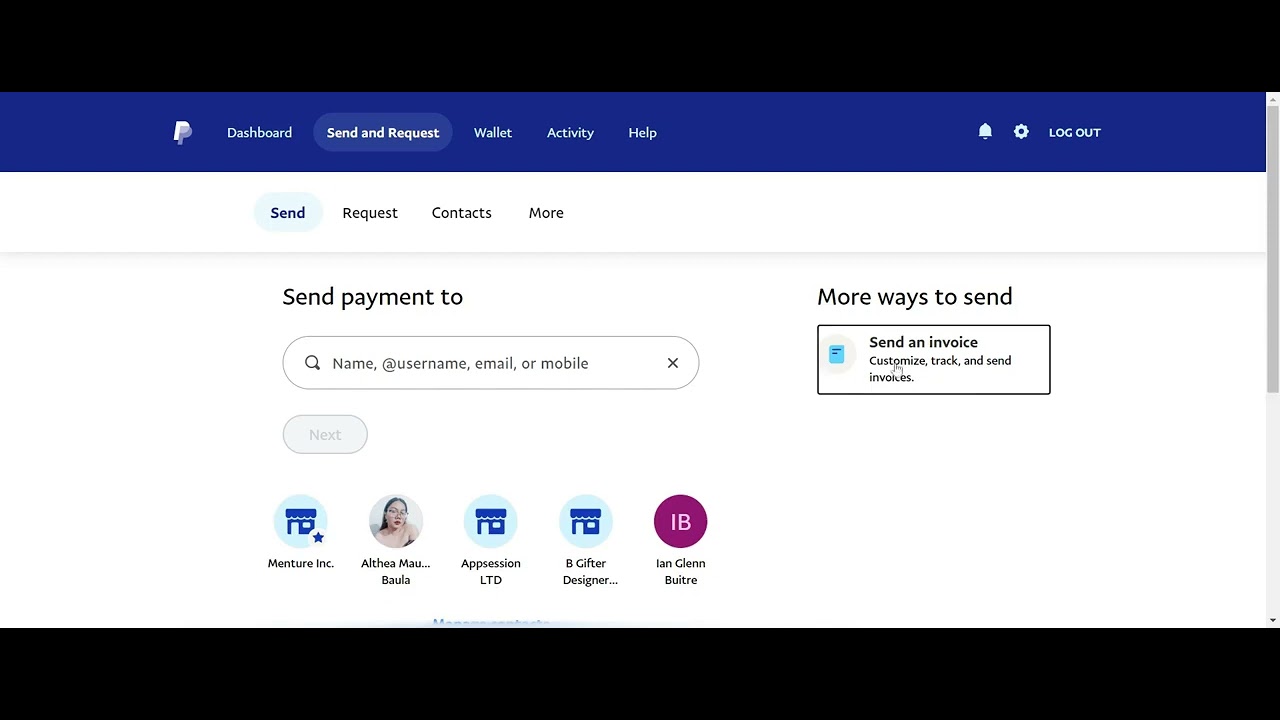Select Ian Glenn Buitre IB avatar
1280x720 pixels.
pos(681,521)
